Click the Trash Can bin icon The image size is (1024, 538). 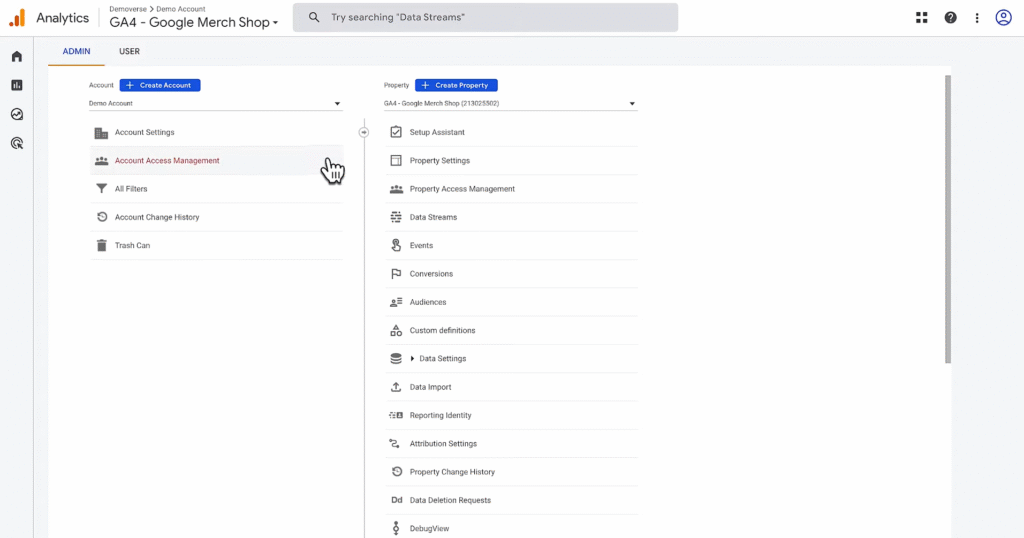click(x=101, y=245)
